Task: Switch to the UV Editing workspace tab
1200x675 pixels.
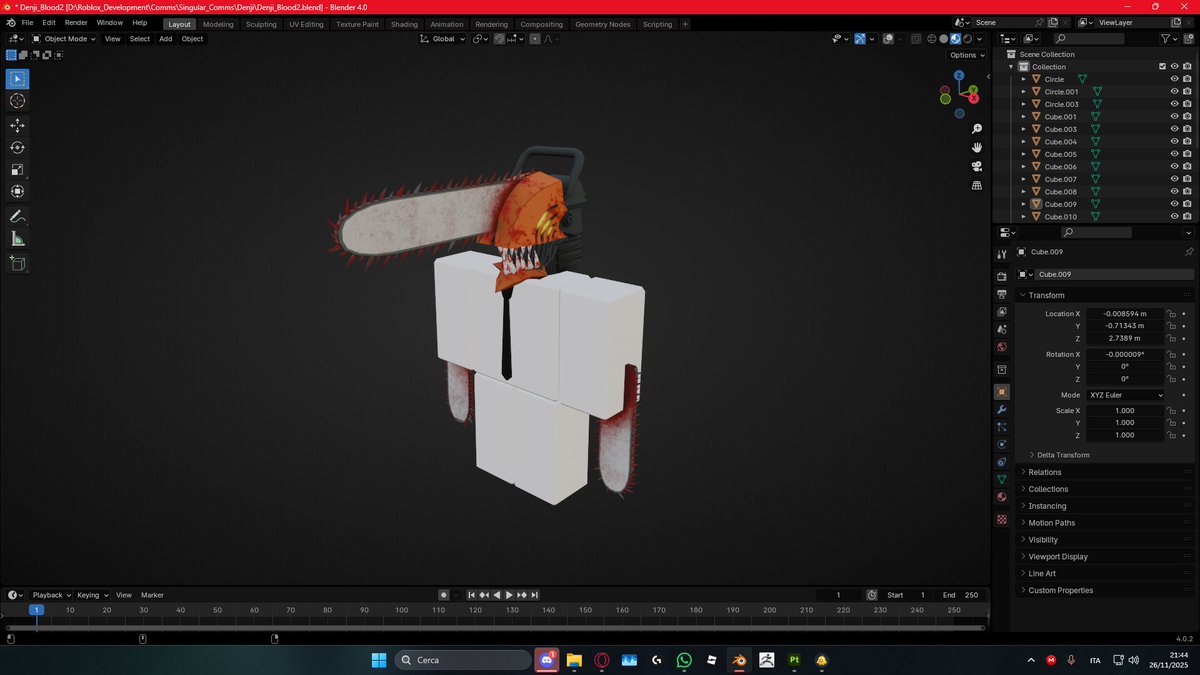Action: (x=306, y=24)
